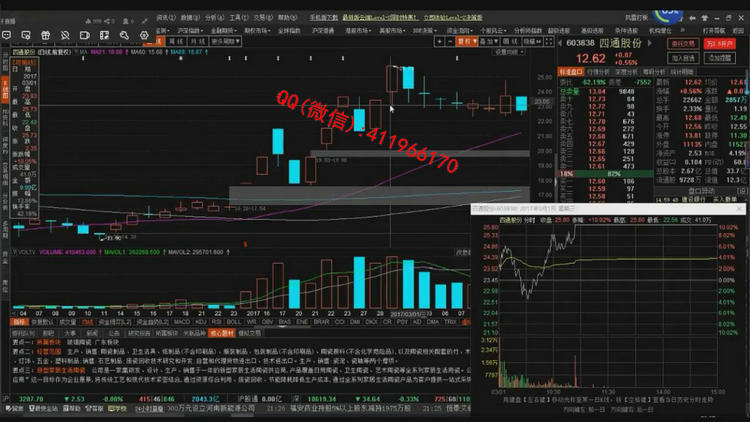Viewport: 750px width, 422px height.
Task: Select the TRIX indicator tab
Action: click(x=450, y=322)
